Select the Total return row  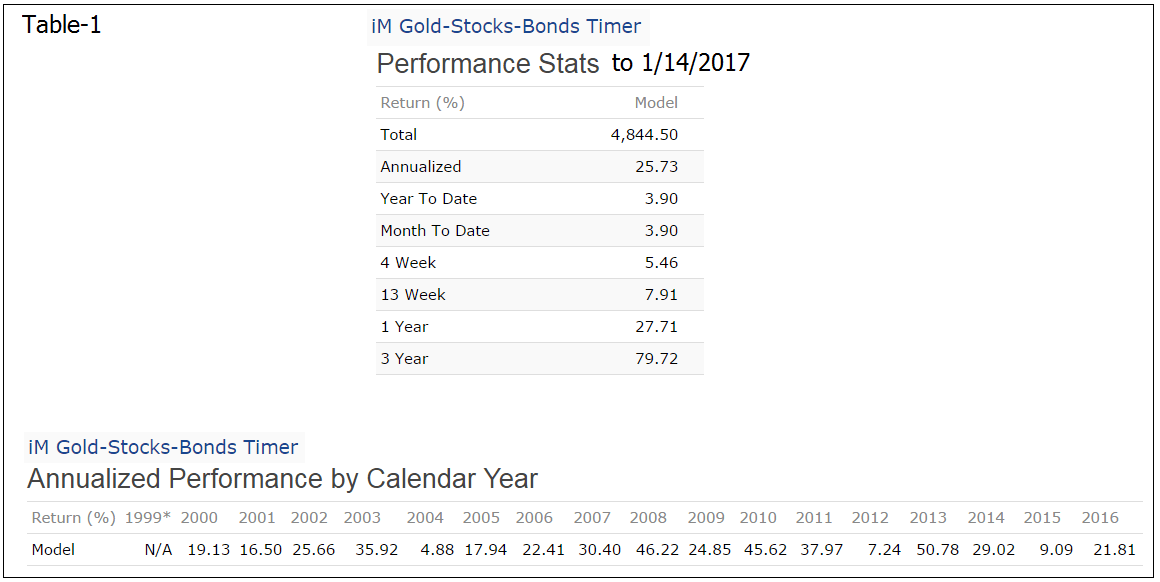pos(540,135)
